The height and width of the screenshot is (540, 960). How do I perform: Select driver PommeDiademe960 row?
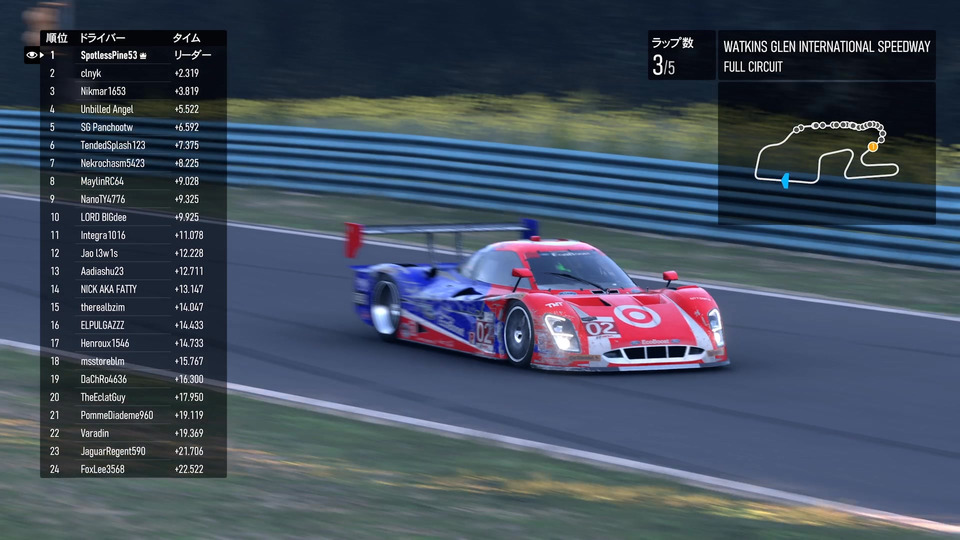133,415
